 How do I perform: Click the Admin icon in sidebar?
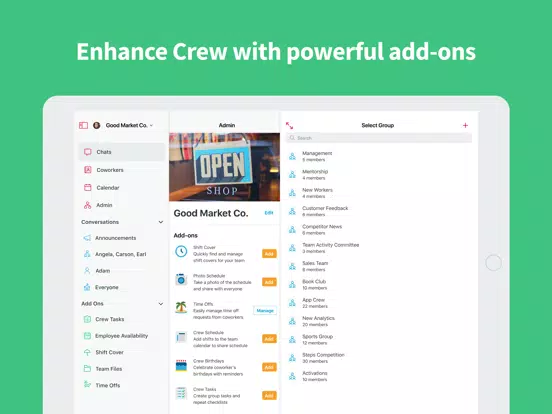click(88, 205)
